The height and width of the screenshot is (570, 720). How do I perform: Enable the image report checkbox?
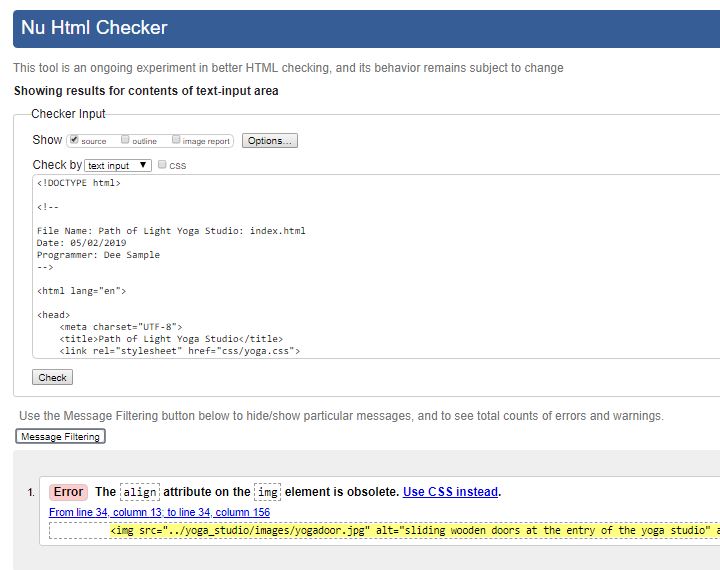pos(176,139)
